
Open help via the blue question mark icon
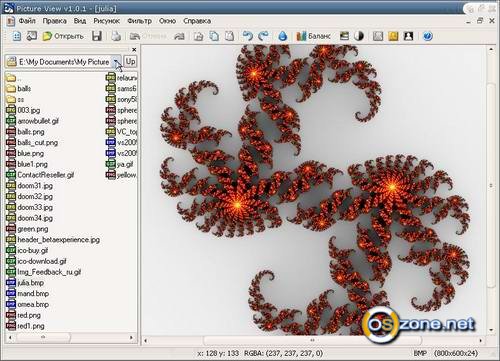tap(428, 36)
